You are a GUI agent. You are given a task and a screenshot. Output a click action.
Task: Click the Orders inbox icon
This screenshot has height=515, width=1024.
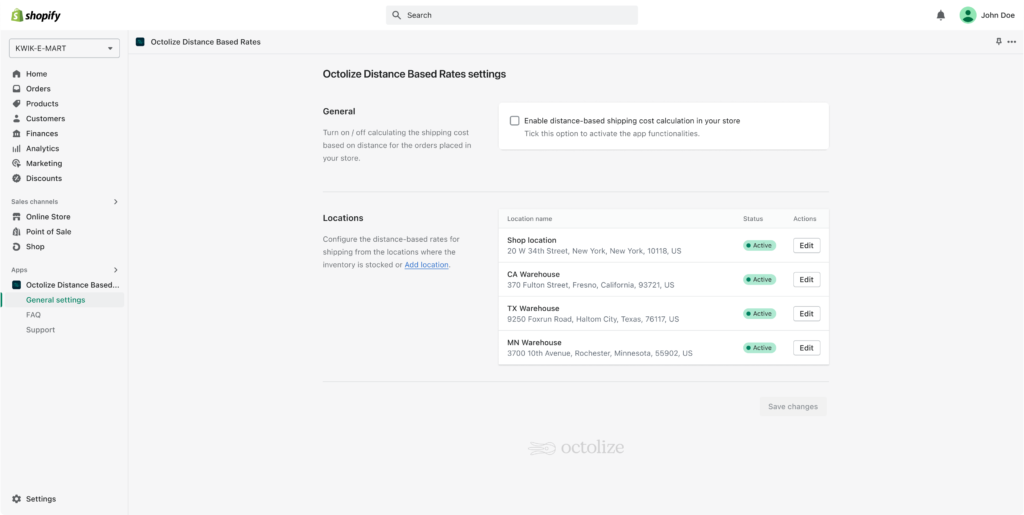tap(17, 89)
